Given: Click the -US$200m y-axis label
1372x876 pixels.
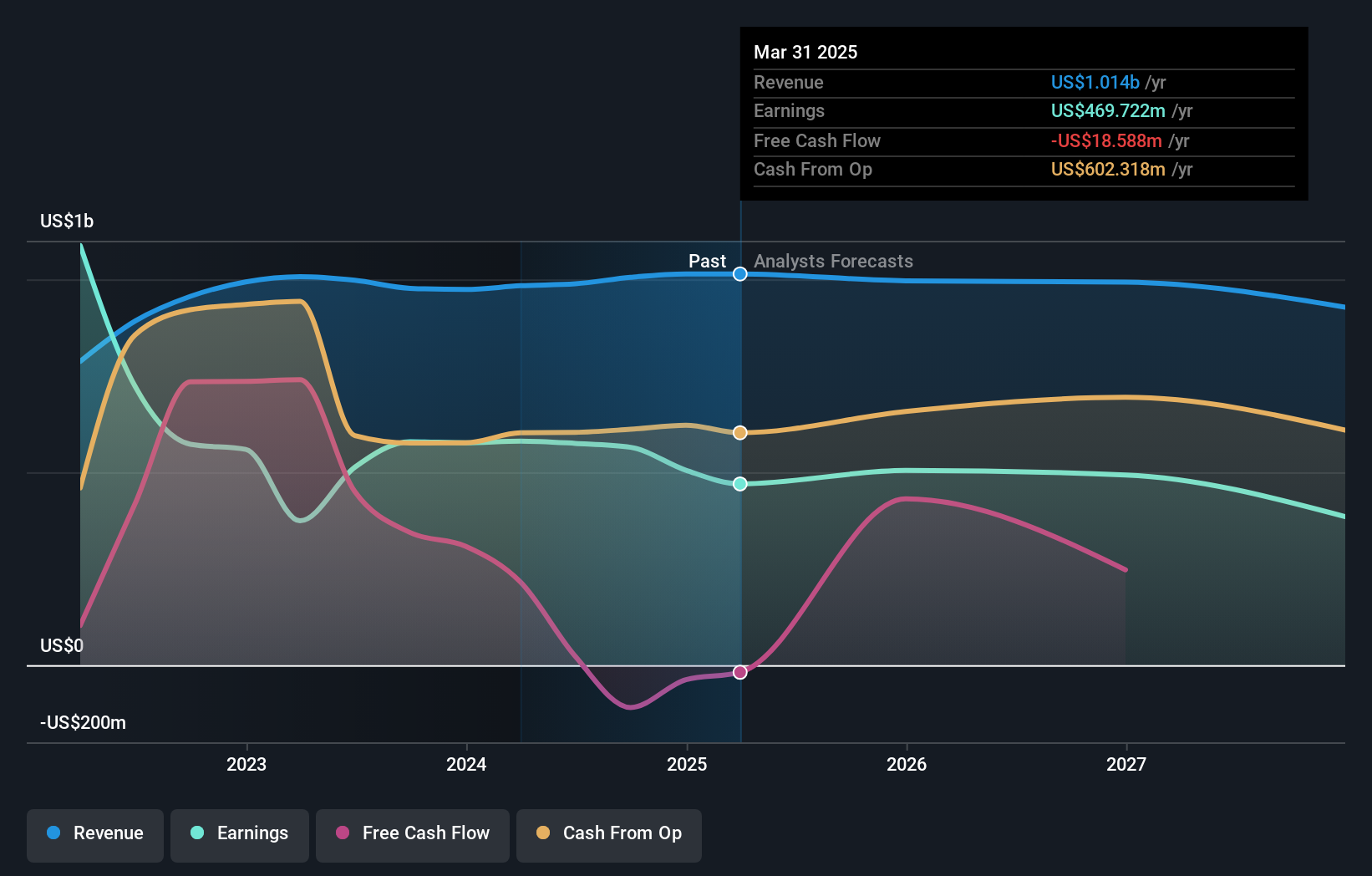Looking at the screenshot, I should [x=83, y=722].
